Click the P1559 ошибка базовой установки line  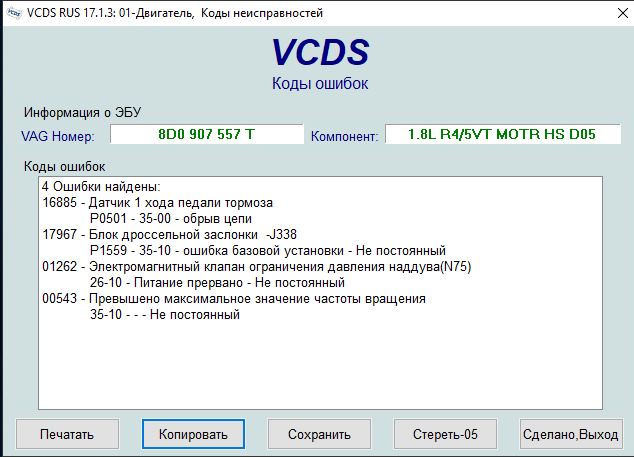click(266, 250)
